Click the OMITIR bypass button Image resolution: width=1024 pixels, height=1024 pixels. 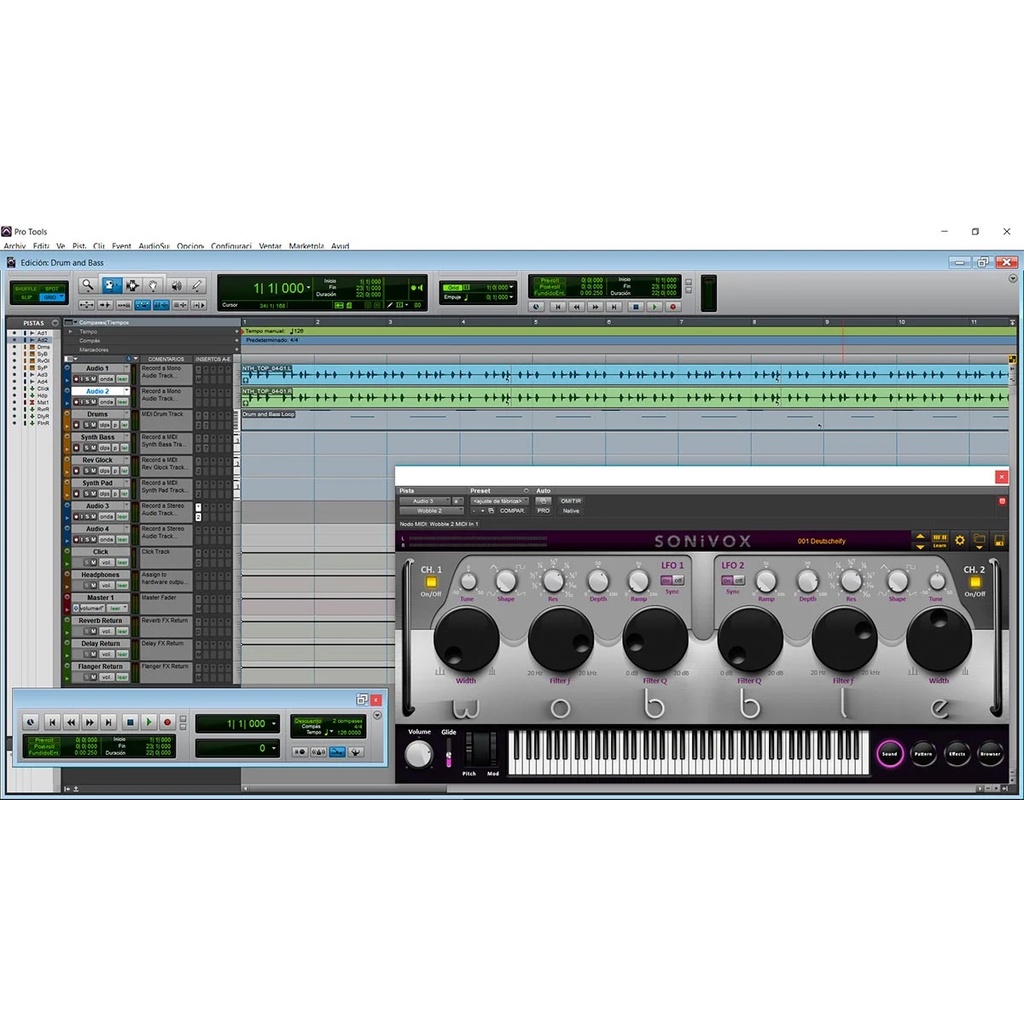click(x=571, y=501)
